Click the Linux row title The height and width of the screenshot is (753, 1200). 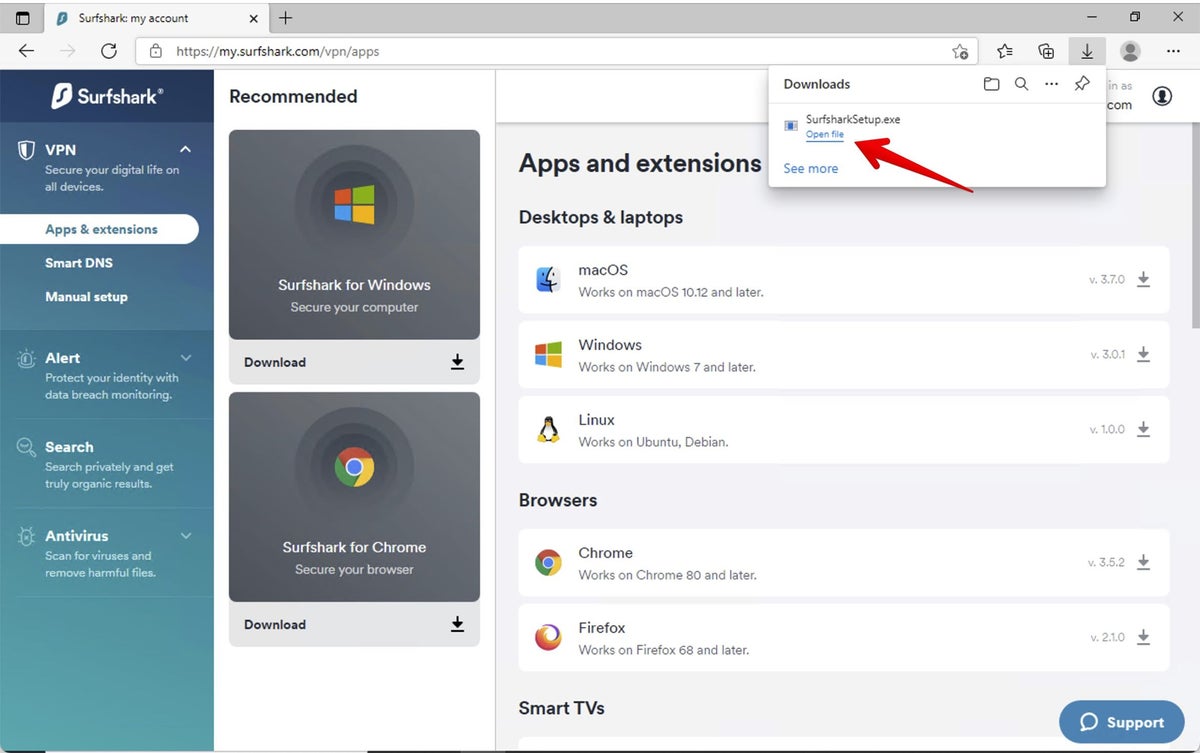[596, 420]
